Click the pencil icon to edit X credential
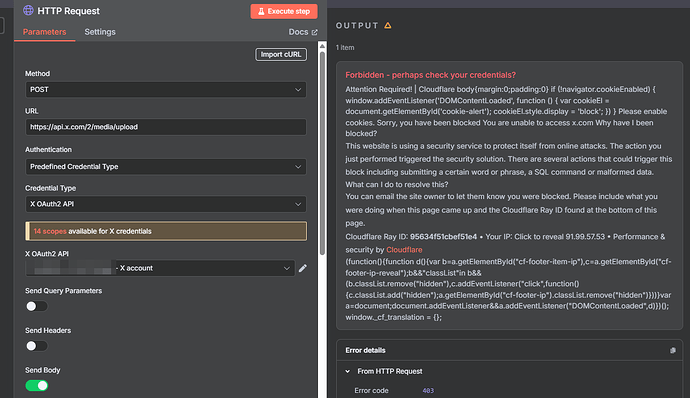Screen dimensions: 690x398 (303, 268)
